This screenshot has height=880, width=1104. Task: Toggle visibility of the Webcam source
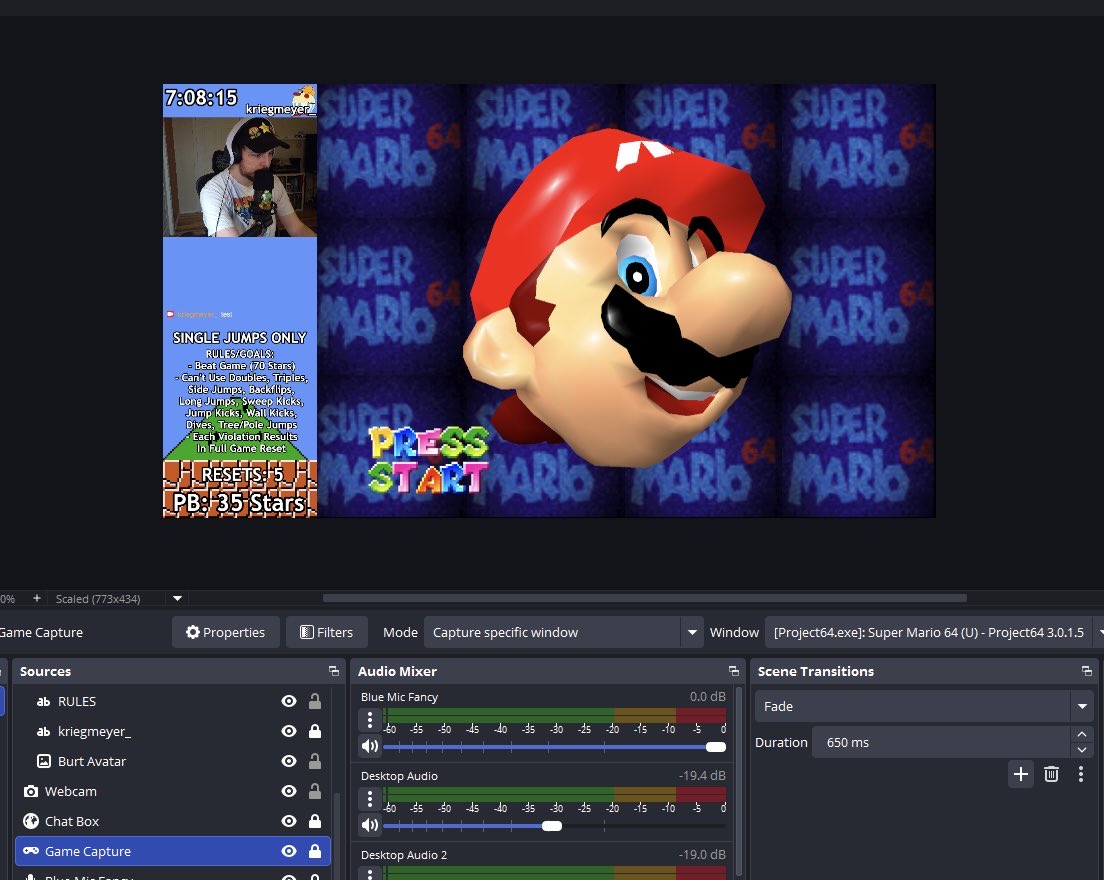289,792
